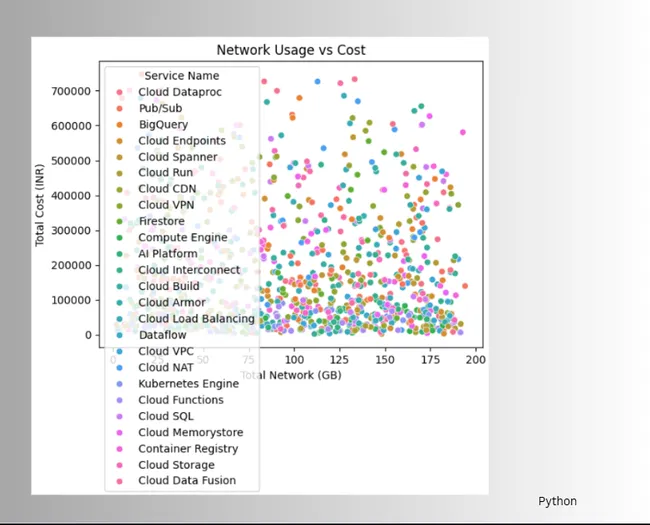Select 'Cloud VPC' legend label
This screenshot has height=525, width=650.
pyautogui.click(x=166, y=351)
